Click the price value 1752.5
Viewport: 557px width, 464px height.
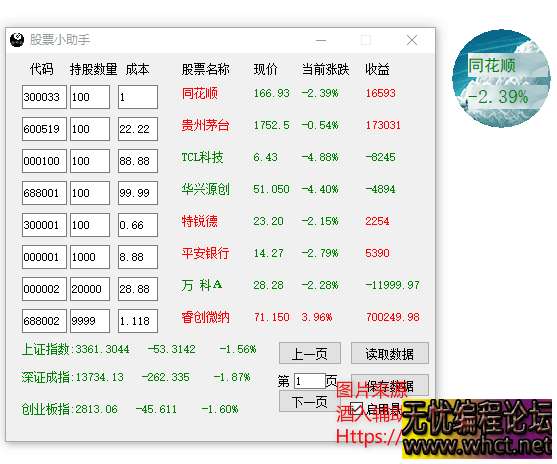(271, 125)
